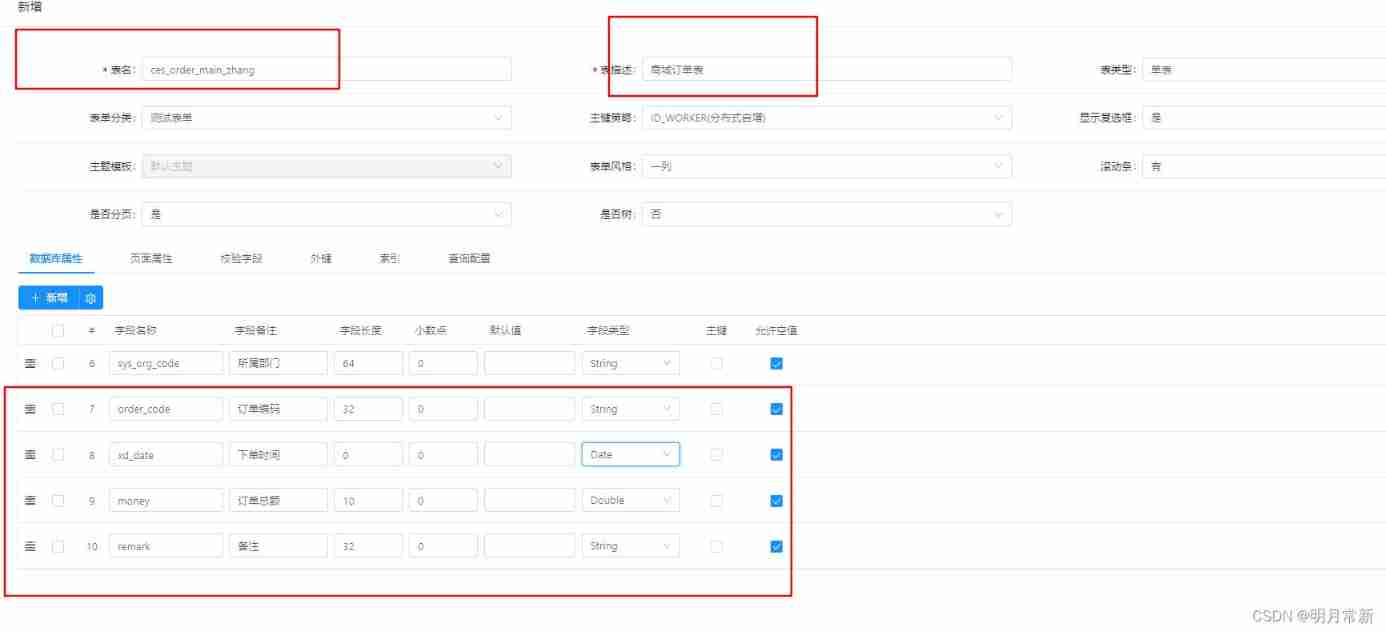Click the 新增 button to add a field
The height and width of the screenshot is (631, 1386).
(48, 297)
